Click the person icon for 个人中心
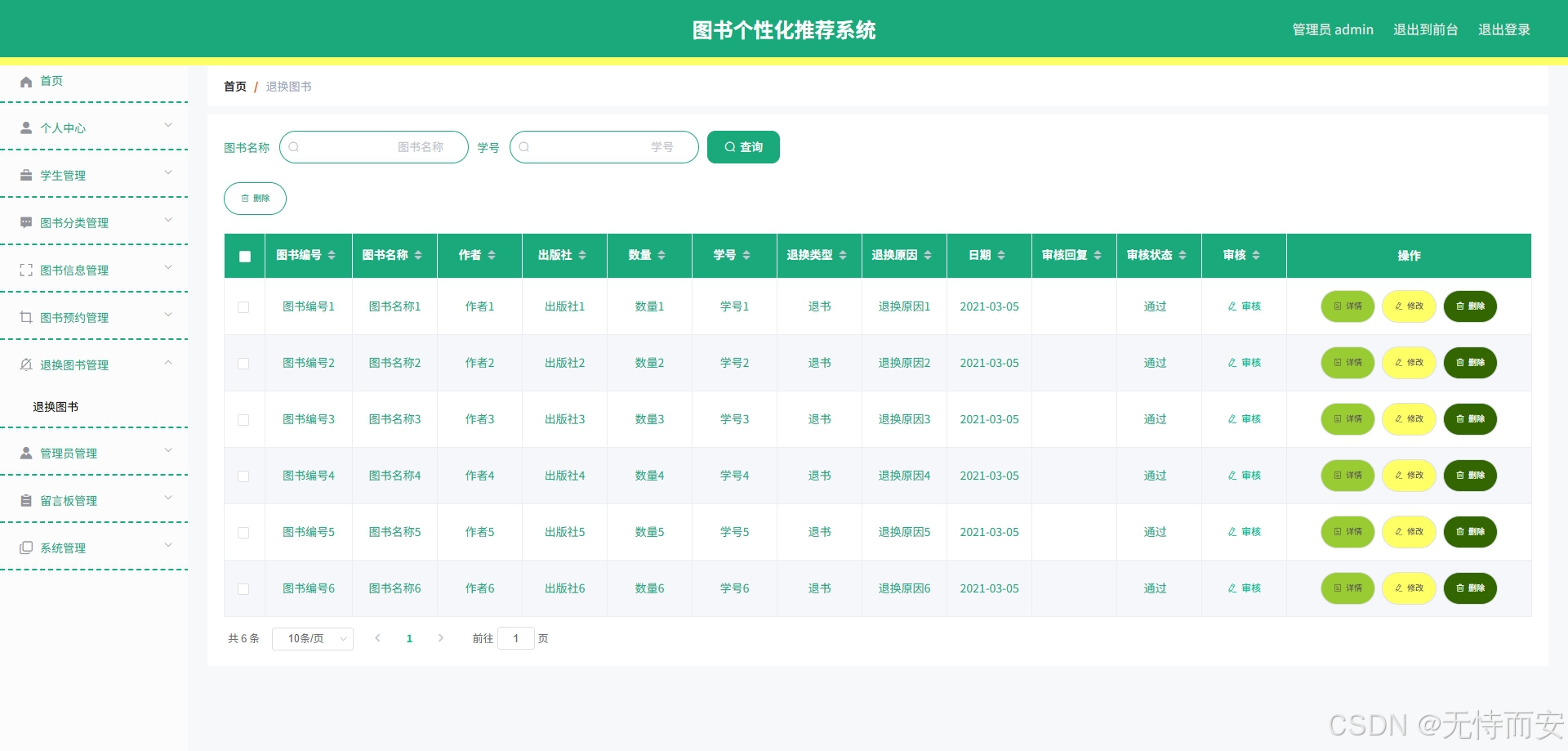Screen dimensions: 1568x751 click(x=26, y=128)
